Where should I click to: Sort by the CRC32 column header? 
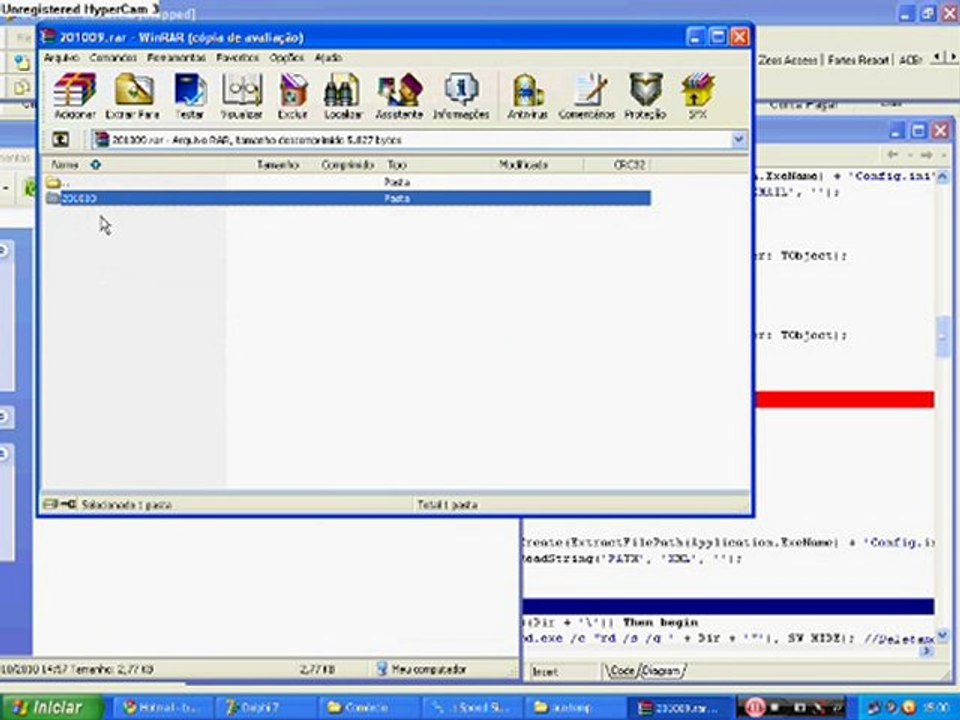[629, 165]
